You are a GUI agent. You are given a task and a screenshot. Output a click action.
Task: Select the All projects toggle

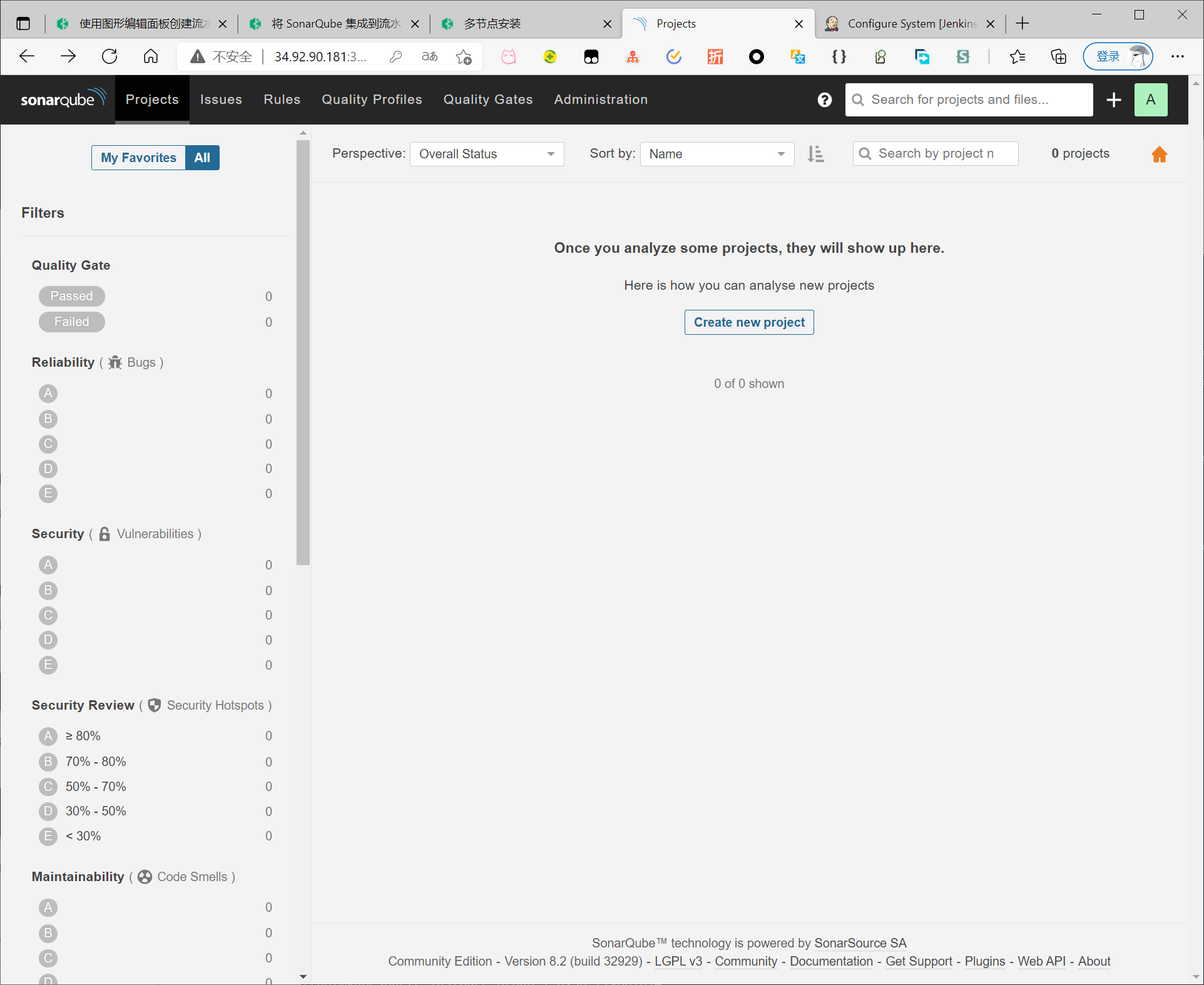(202, 158)
